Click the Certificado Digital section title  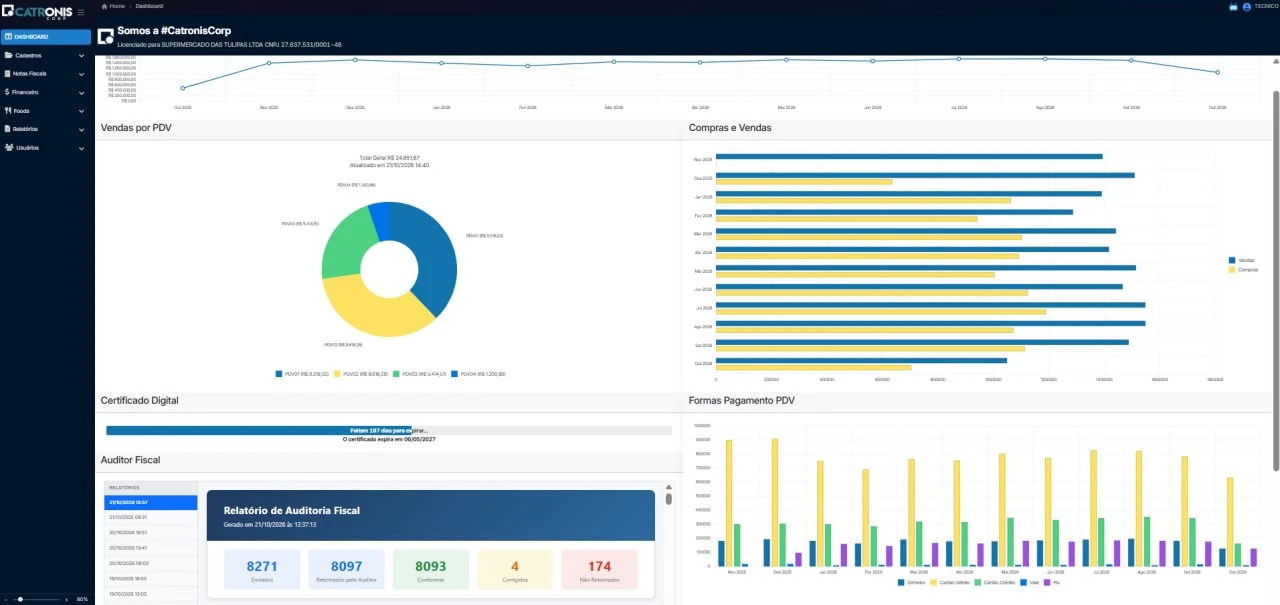[x=140, y=400]
